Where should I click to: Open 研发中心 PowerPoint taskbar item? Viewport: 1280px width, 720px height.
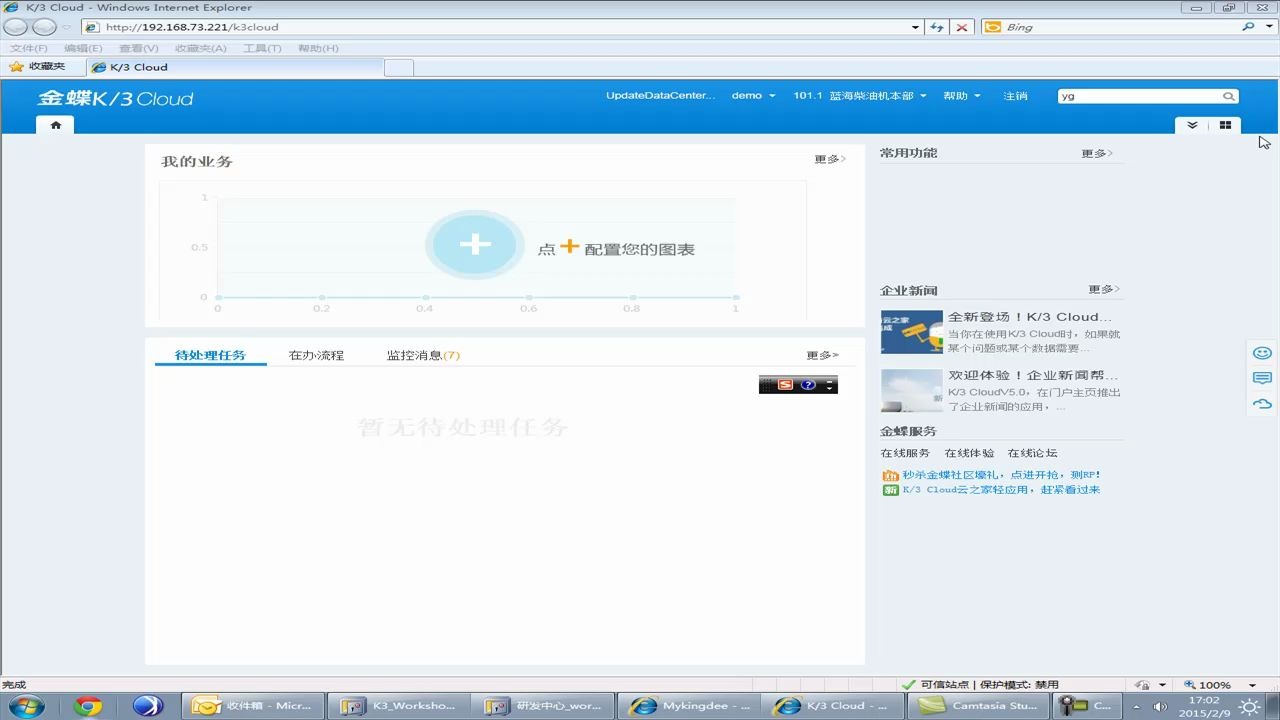coord(544,706)
